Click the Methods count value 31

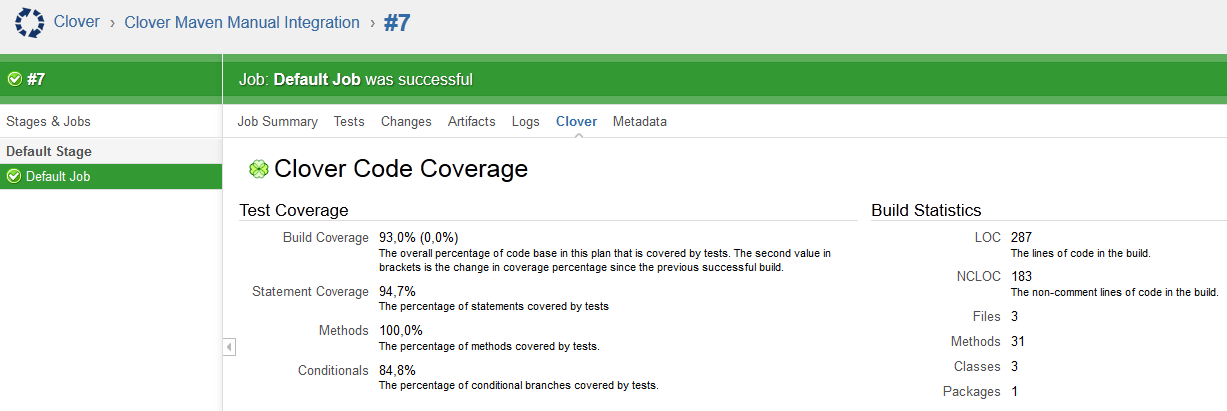pyautogui.click(x=1018, y=341)
